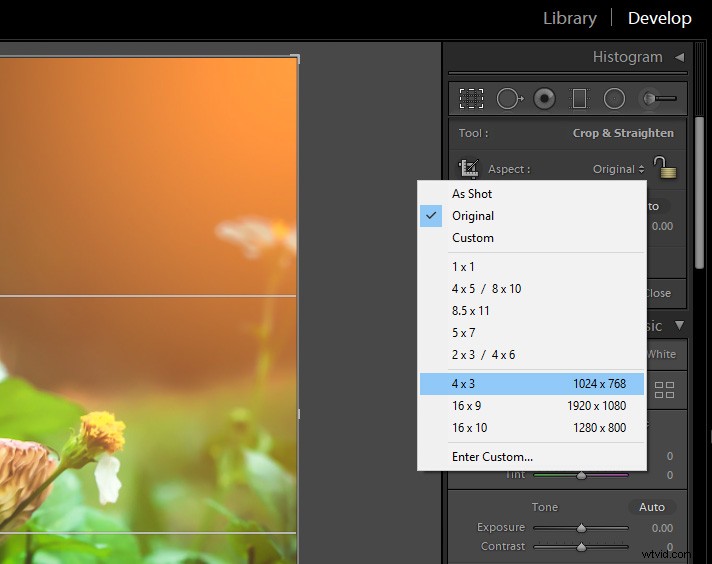Select 4 x 5 / 8 x 10 ratio
The width and height of the screenshot is (712, 564).
click(x=532, y=289)
